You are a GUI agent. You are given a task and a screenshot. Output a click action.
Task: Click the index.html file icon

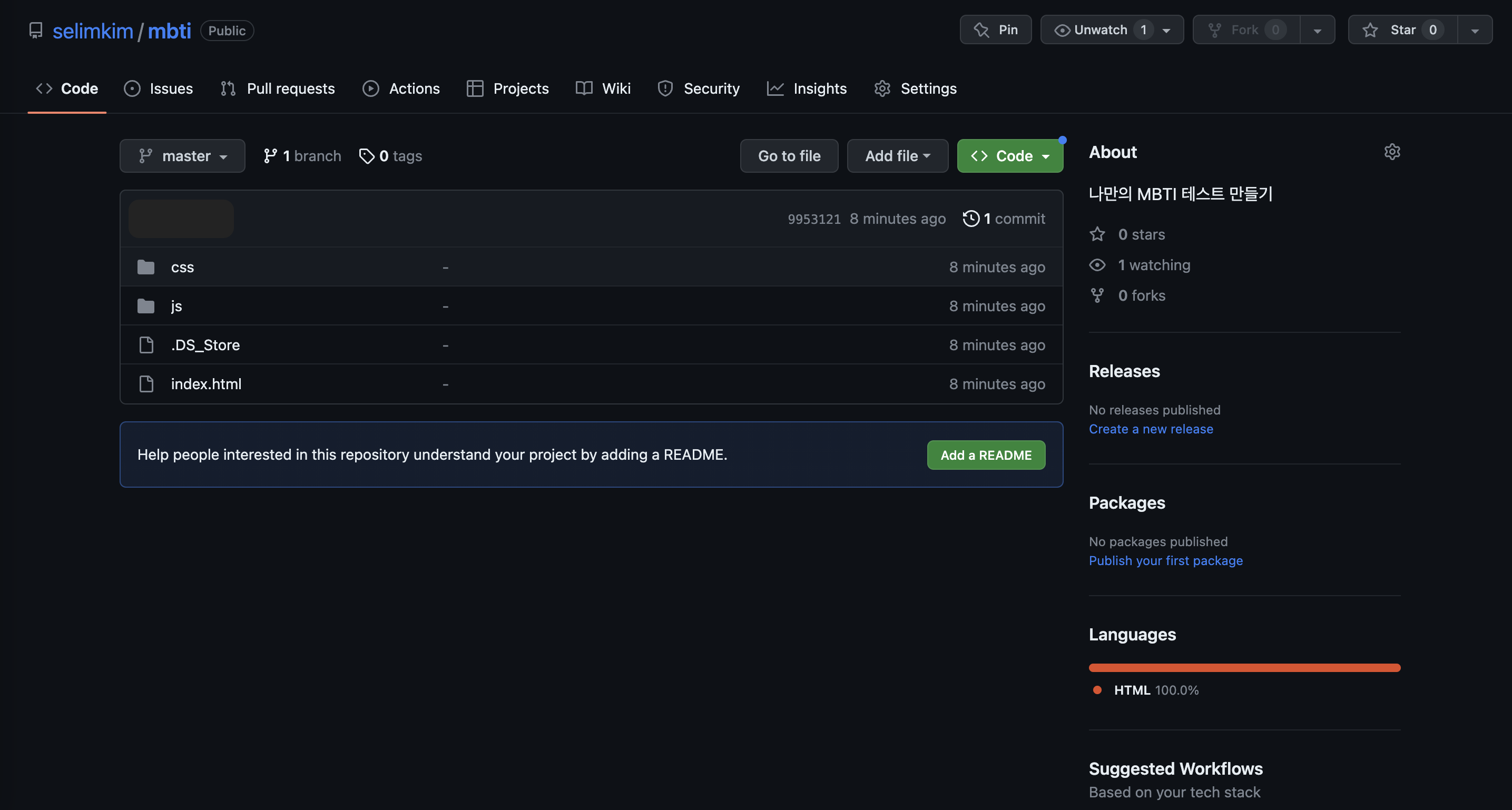tap(146, 384)
